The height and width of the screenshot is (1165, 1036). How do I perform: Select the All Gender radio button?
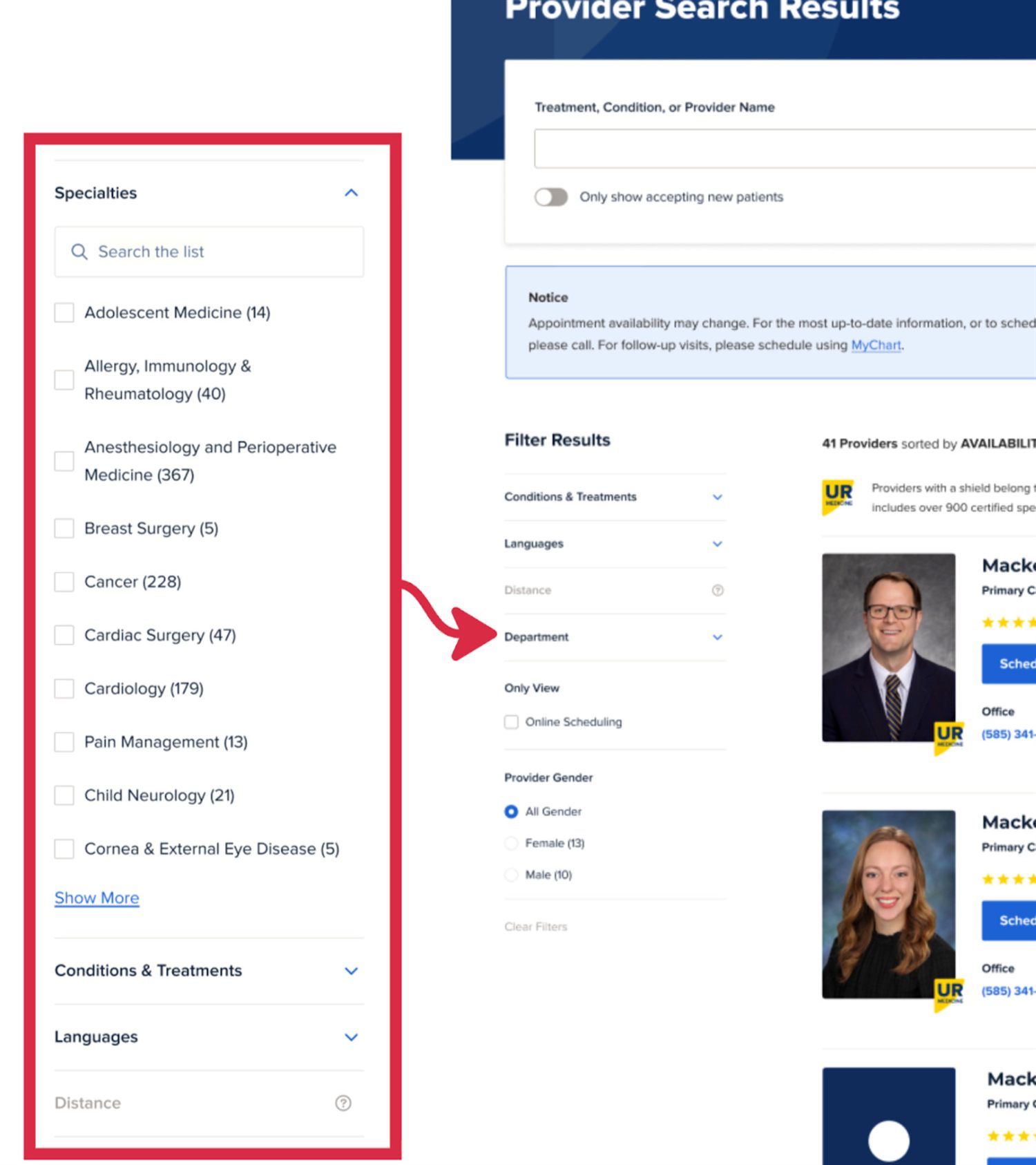pos(511,811)
